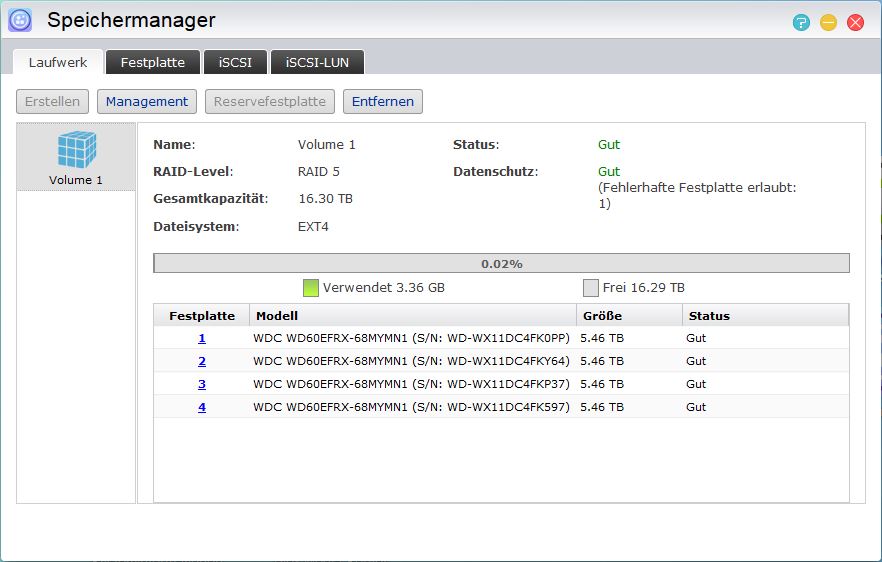Image resolution: width=882 pixels, height=562 pixels.
Task: Click the gray Frei color swatch
Action: (591, 287)
